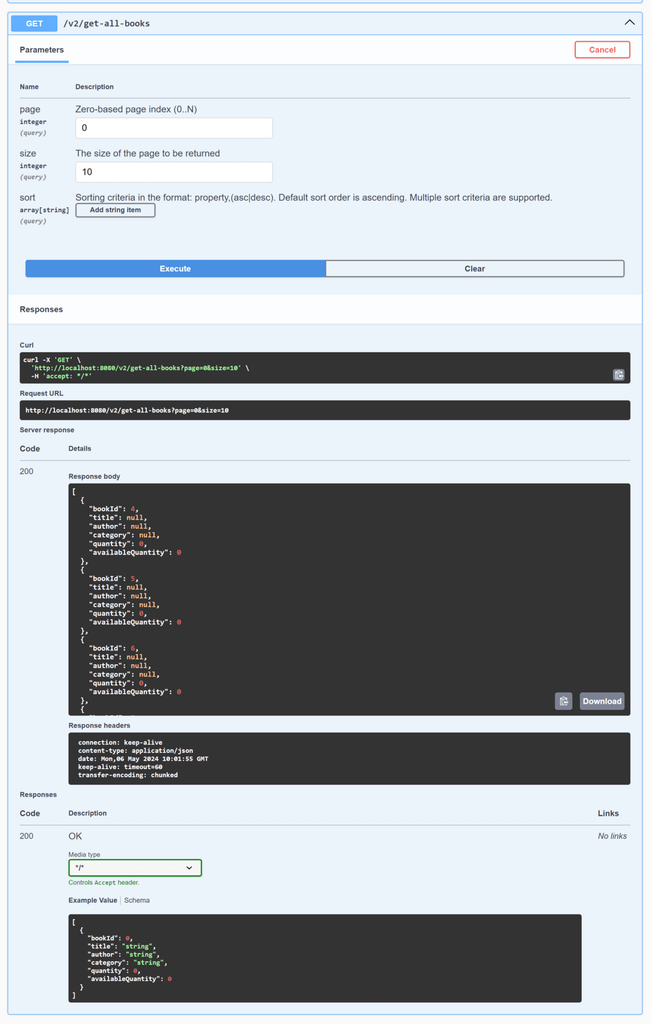Viewport: 651px width, 1024px height.
Task: Click the 'Zero-based page index' description
Action: (136, 109)
